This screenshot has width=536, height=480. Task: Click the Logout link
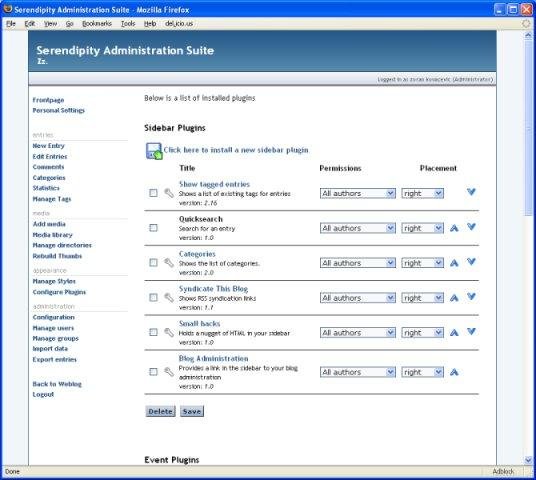tap(43, 394)
